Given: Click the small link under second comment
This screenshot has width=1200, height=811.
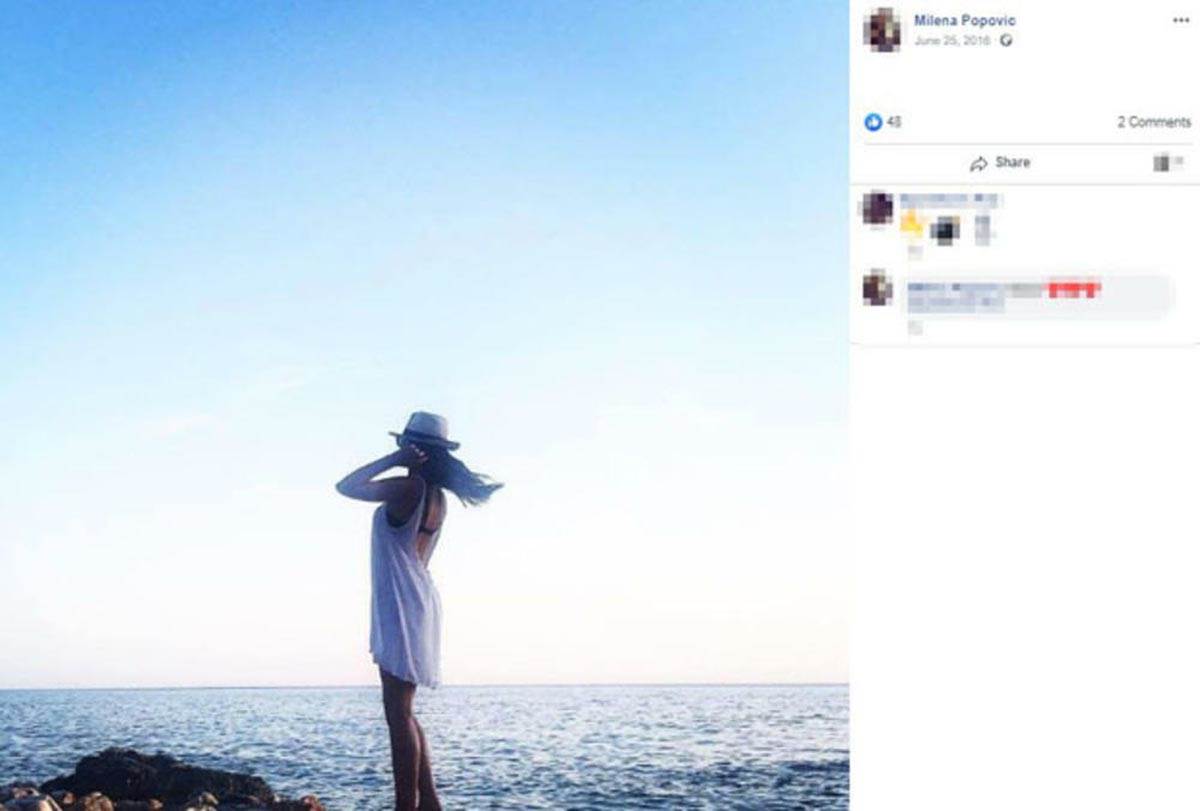Looking at the screenshot, I should [x=915, y=328].
